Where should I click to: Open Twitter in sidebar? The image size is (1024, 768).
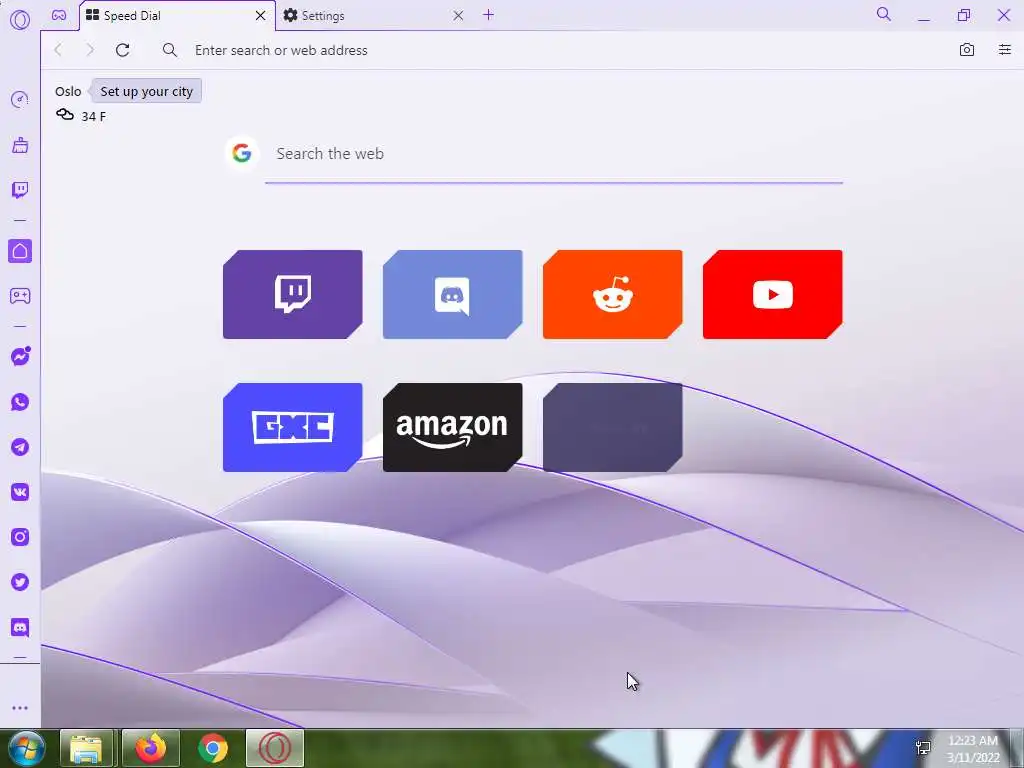pos(20,582)
